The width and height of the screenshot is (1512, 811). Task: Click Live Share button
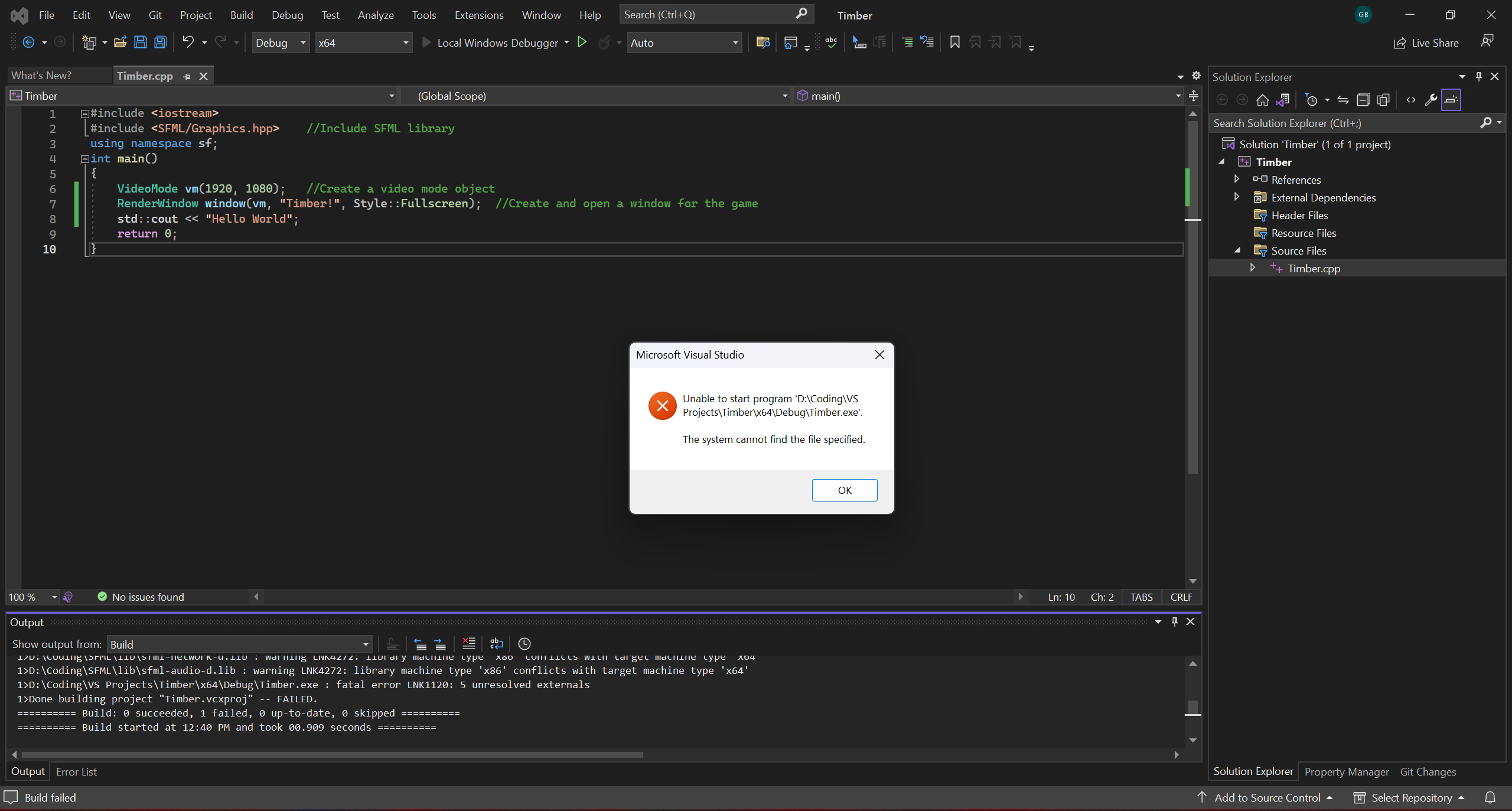click(1426, 43)
